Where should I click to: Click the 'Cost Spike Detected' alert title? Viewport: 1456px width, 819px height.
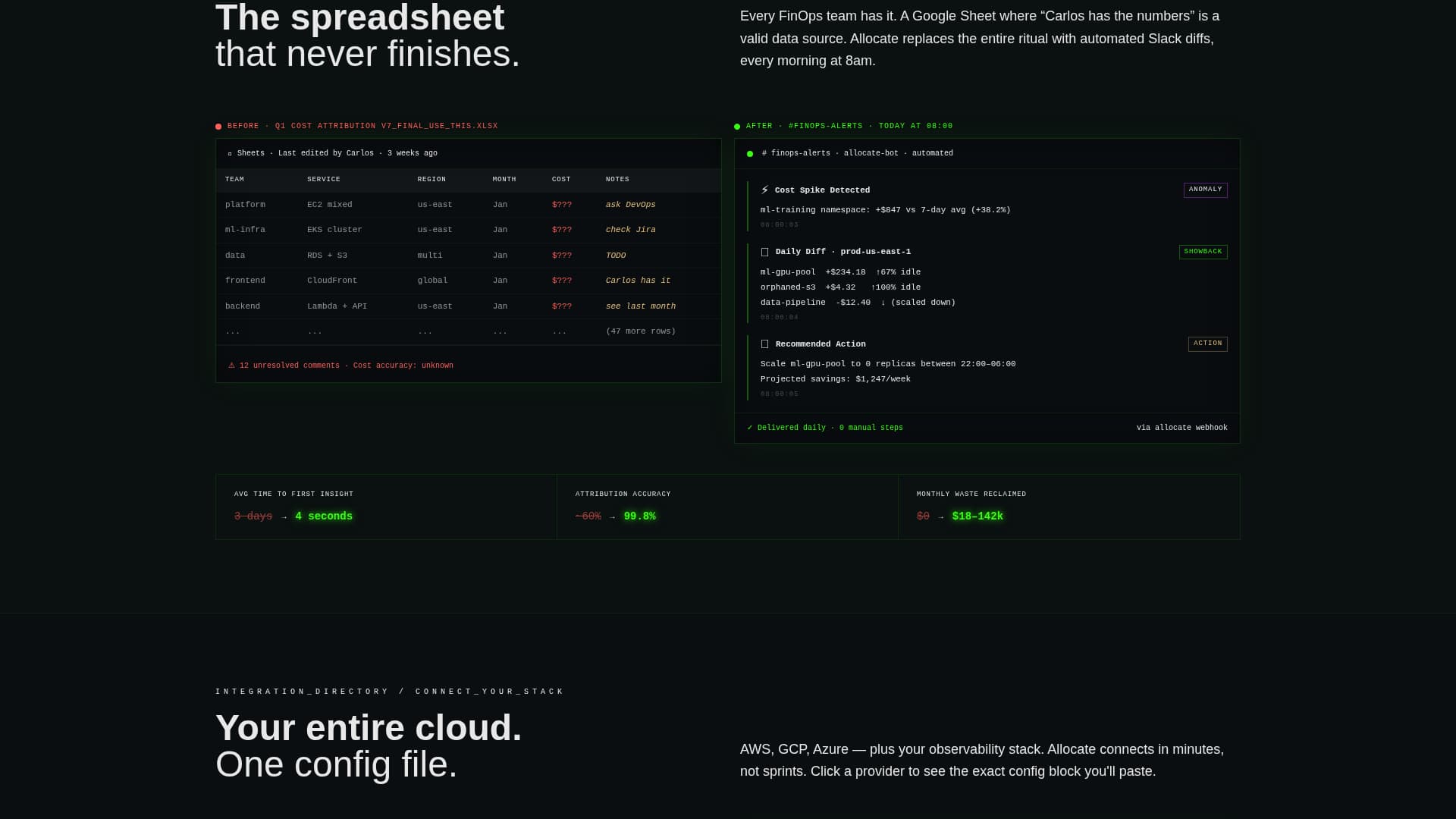click(x=823, y=190)
